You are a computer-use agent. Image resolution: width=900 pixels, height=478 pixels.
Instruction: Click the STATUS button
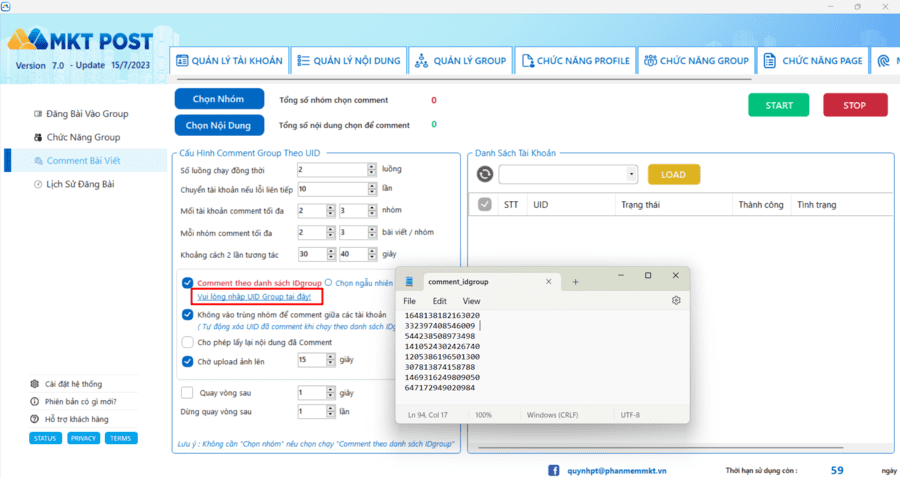pyautogui.click(x=45, y=438)
